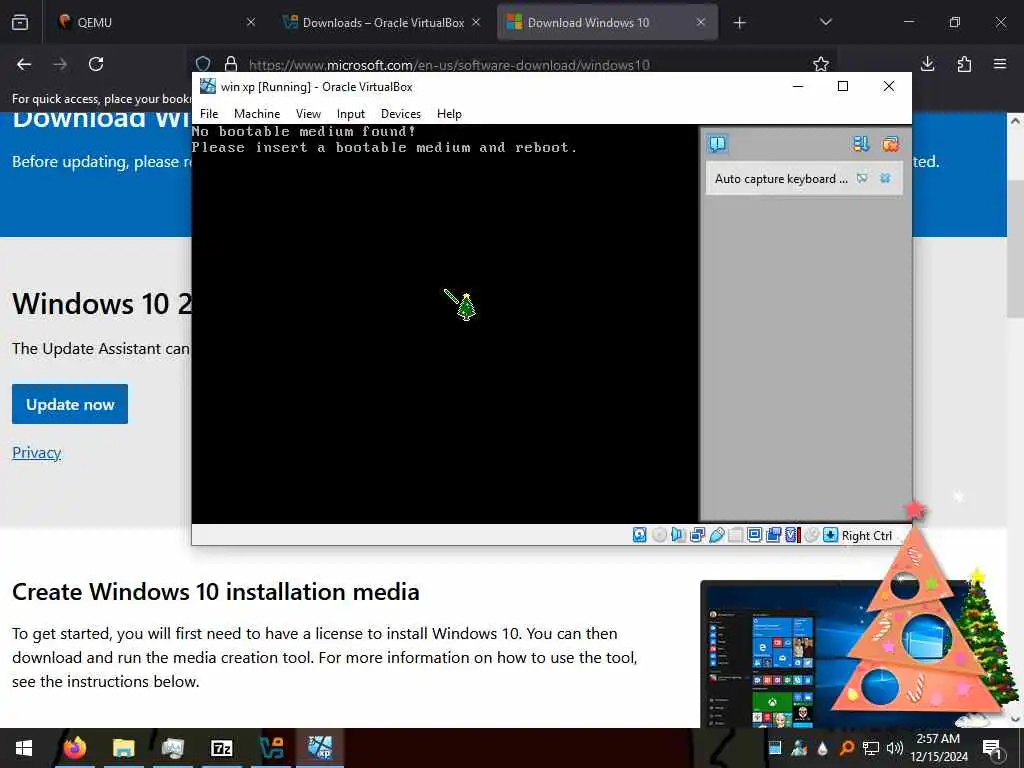This screenshot has width=1024, height=768.
Task: Select the Download Windows 10 tab
Action: point(607,22)
